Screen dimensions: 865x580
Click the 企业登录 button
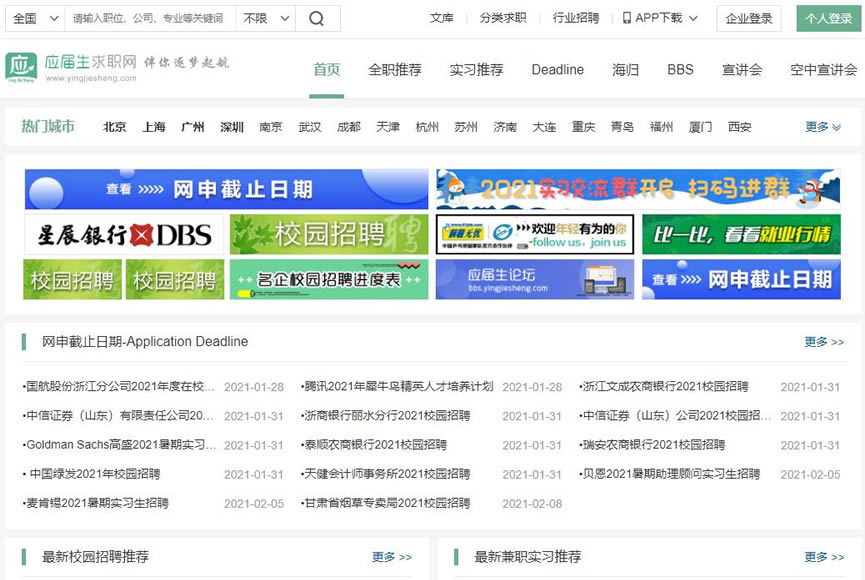749,19
